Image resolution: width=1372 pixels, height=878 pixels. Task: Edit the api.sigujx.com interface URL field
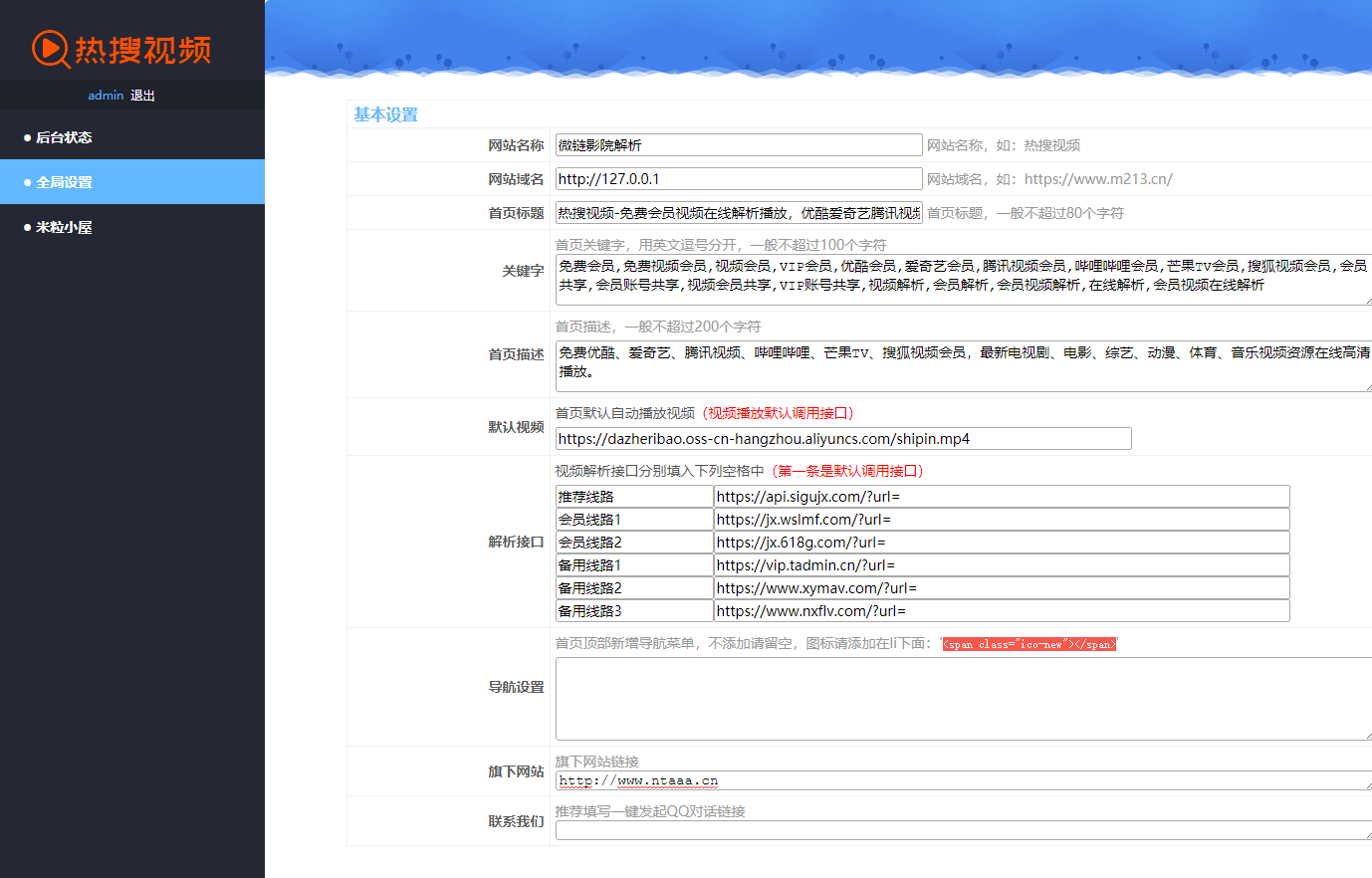pyautogui.click(x=1001, y=497)
